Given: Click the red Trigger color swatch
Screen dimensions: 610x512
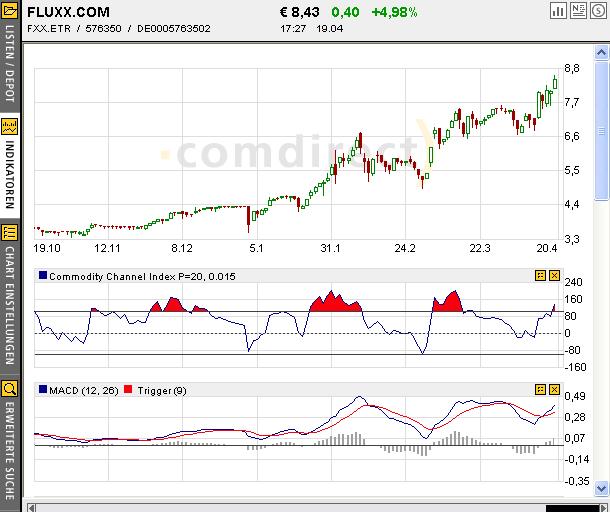Looking at the screenshot, I should [128, 389].
